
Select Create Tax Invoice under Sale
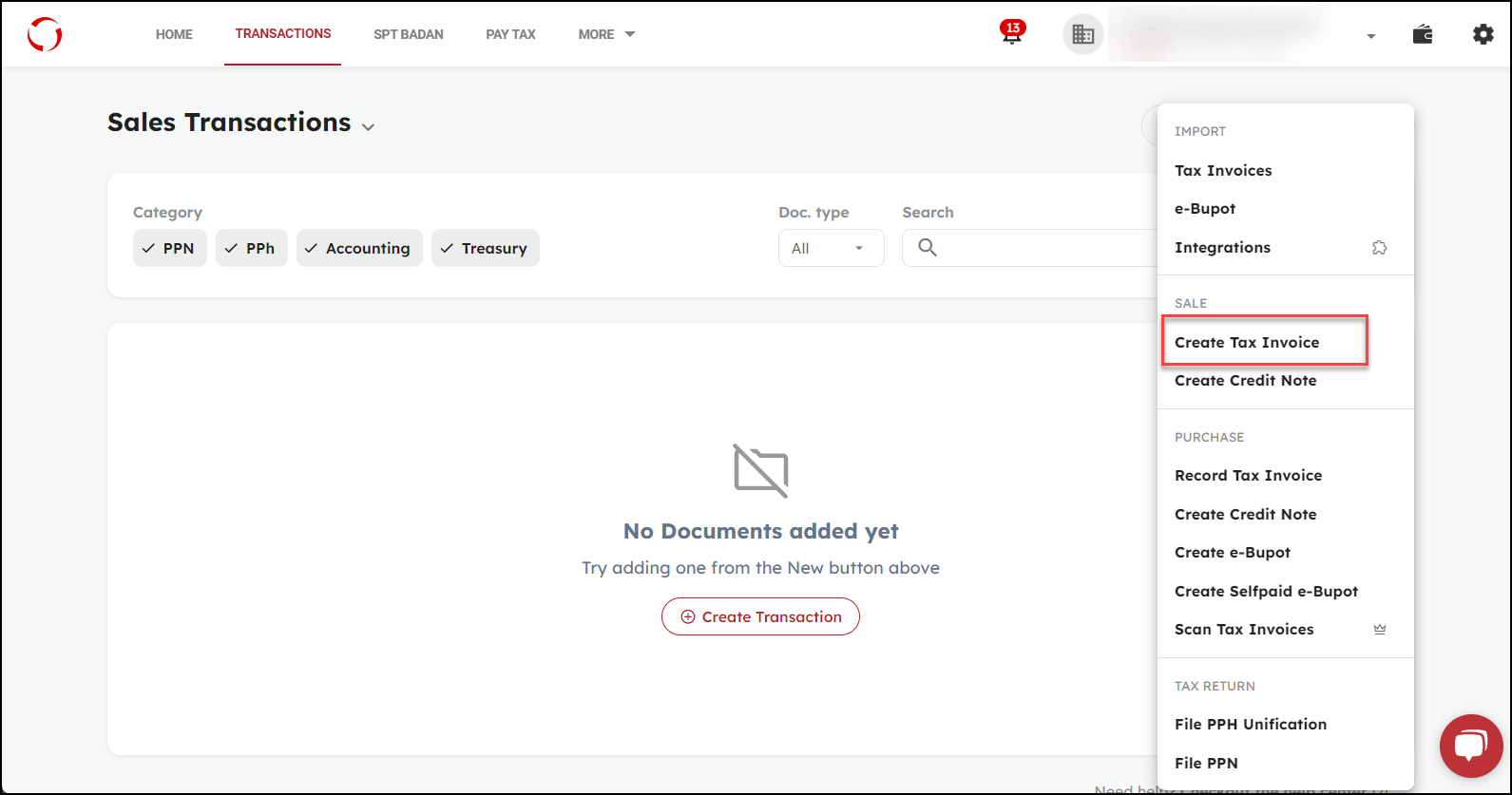tap(1247, 343)
